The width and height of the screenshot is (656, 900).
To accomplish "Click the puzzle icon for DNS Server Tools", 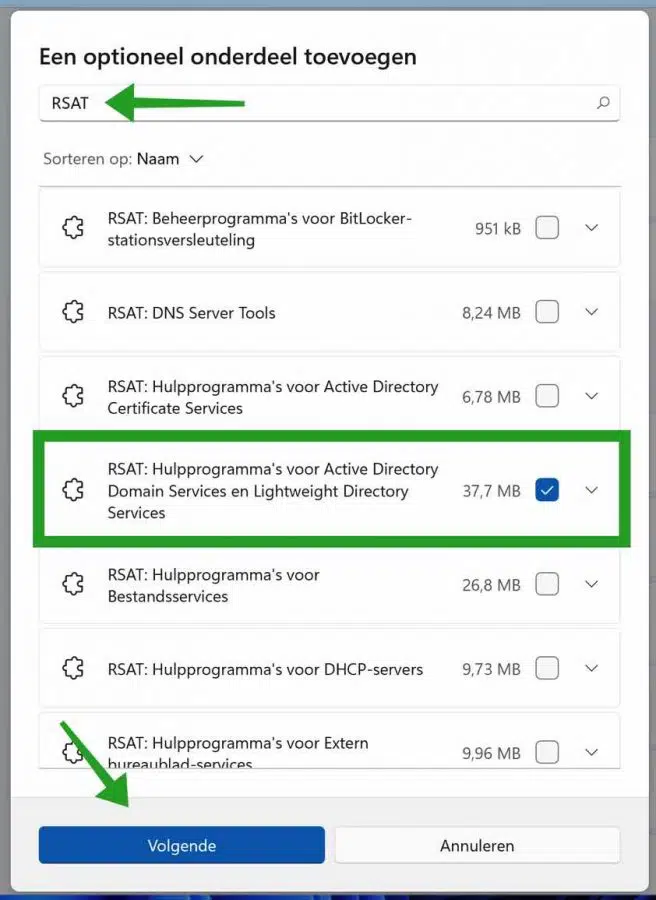I will [73, 312].
